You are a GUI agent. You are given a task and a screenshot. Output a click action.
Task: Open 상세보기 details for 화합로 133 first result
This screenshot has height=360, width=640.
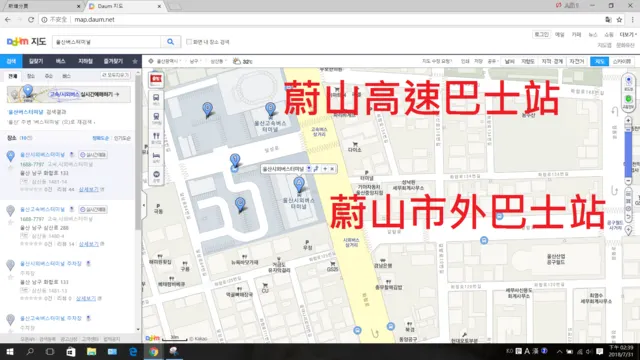click(x=89, y=189)
